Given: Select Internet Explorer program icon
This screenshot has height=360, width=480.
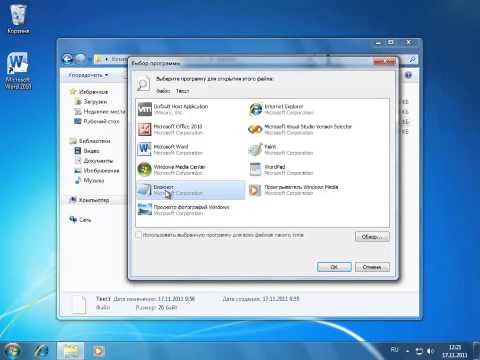Looking at the screenshot, I should tap(256, 109).
